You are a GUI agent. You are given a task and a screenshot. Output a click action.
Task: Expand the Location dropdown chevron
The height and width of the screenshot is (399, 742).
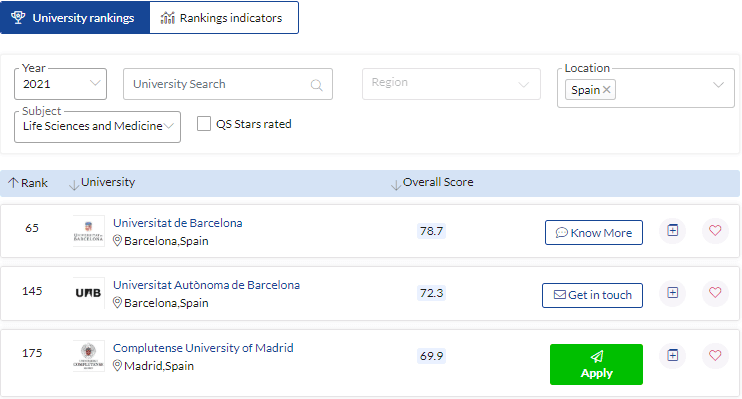point(718,85)
